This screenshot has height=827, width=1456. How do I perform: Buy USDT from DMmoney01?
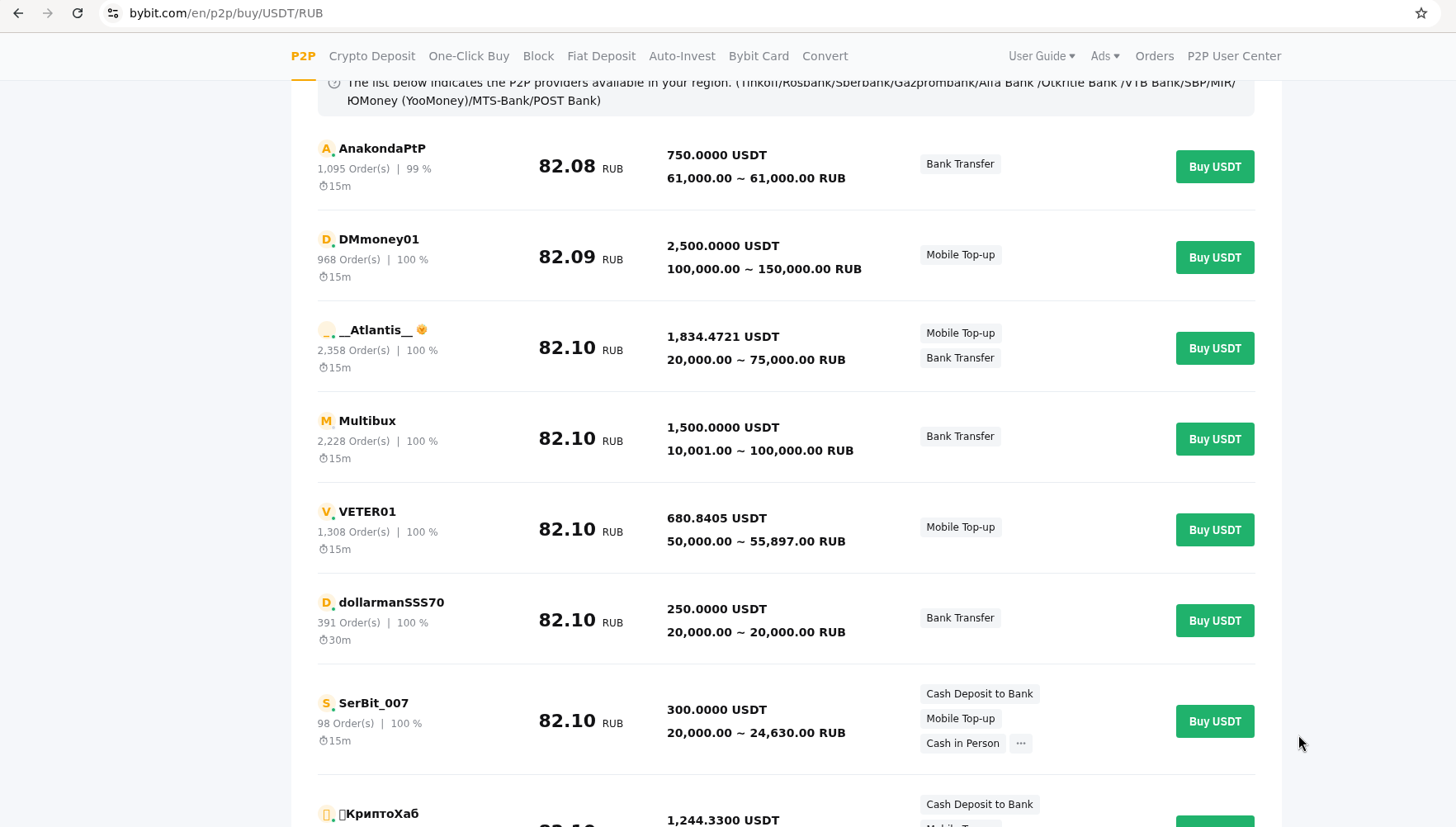1214,258
